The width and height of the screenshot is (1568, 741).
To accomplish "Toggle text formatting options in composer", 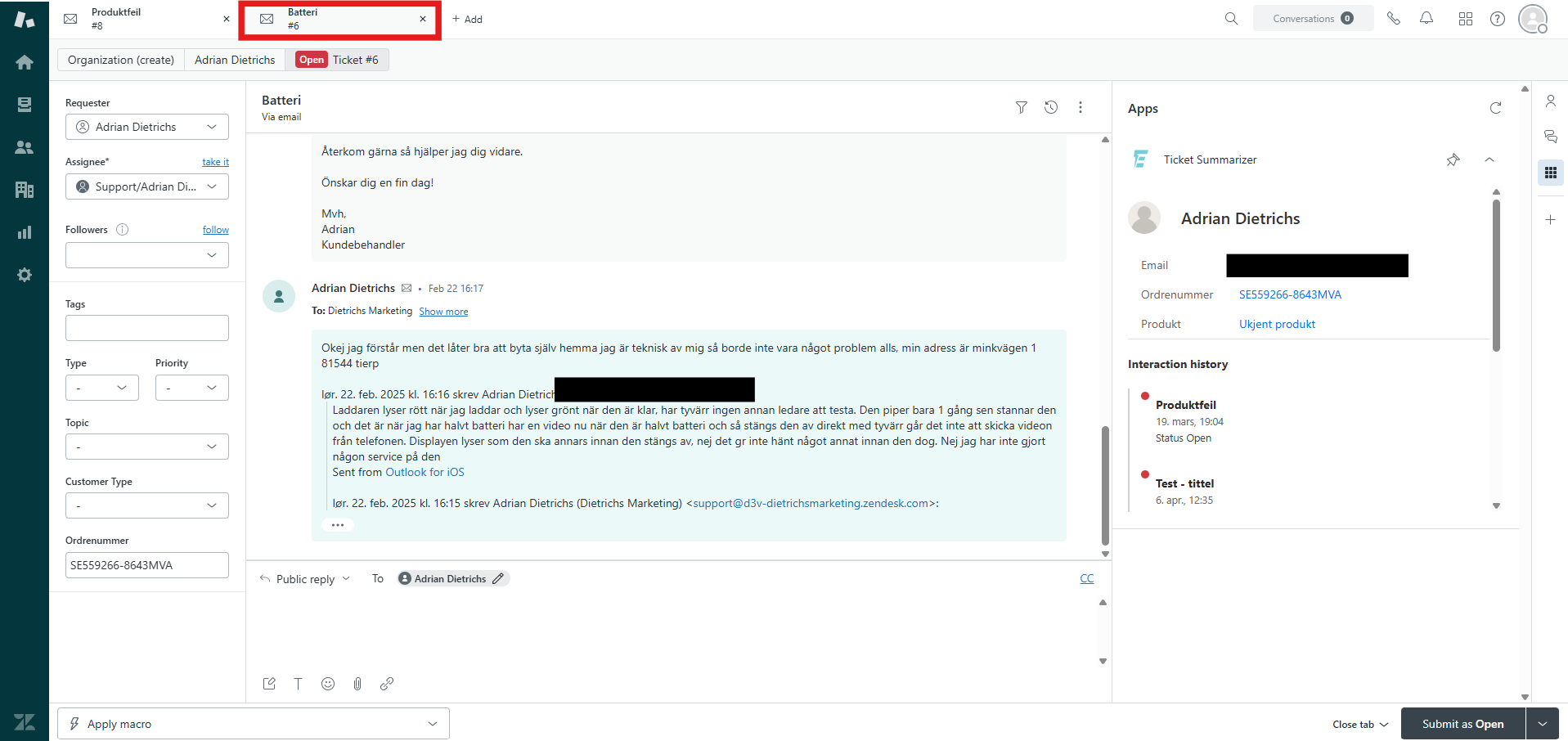I will (299, 684).
